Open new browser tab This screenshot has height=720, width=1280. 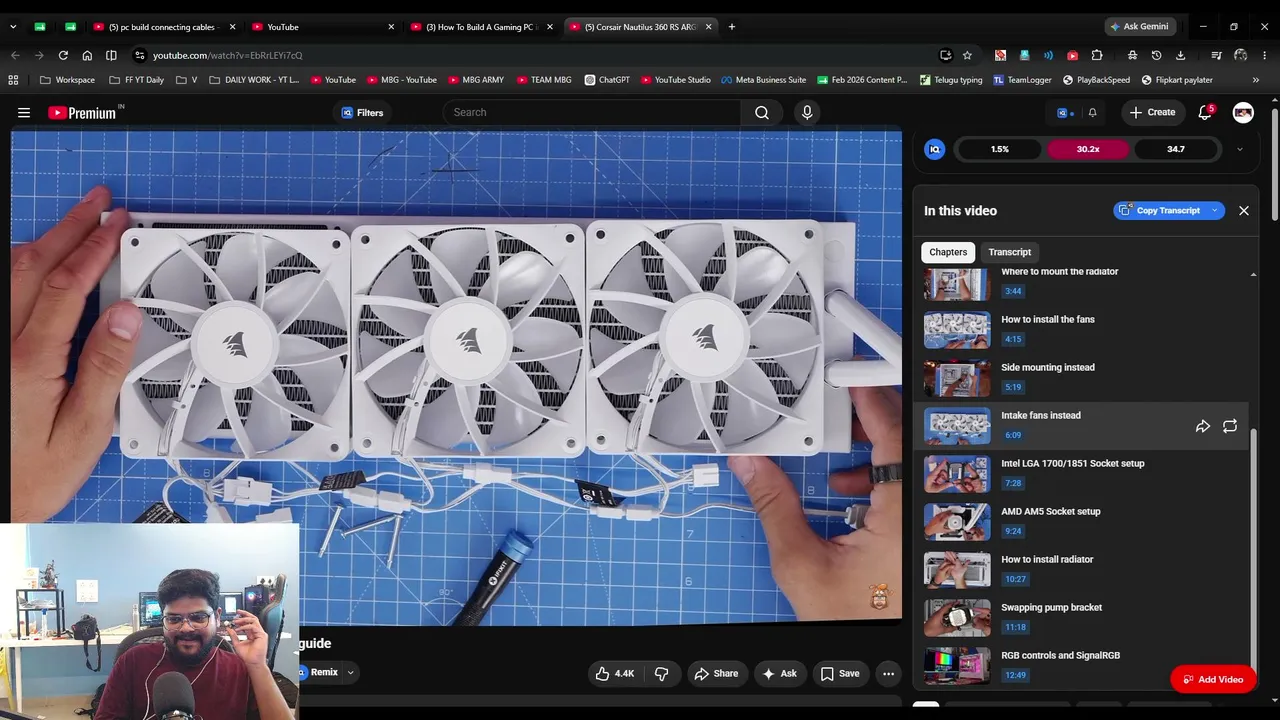731,27
